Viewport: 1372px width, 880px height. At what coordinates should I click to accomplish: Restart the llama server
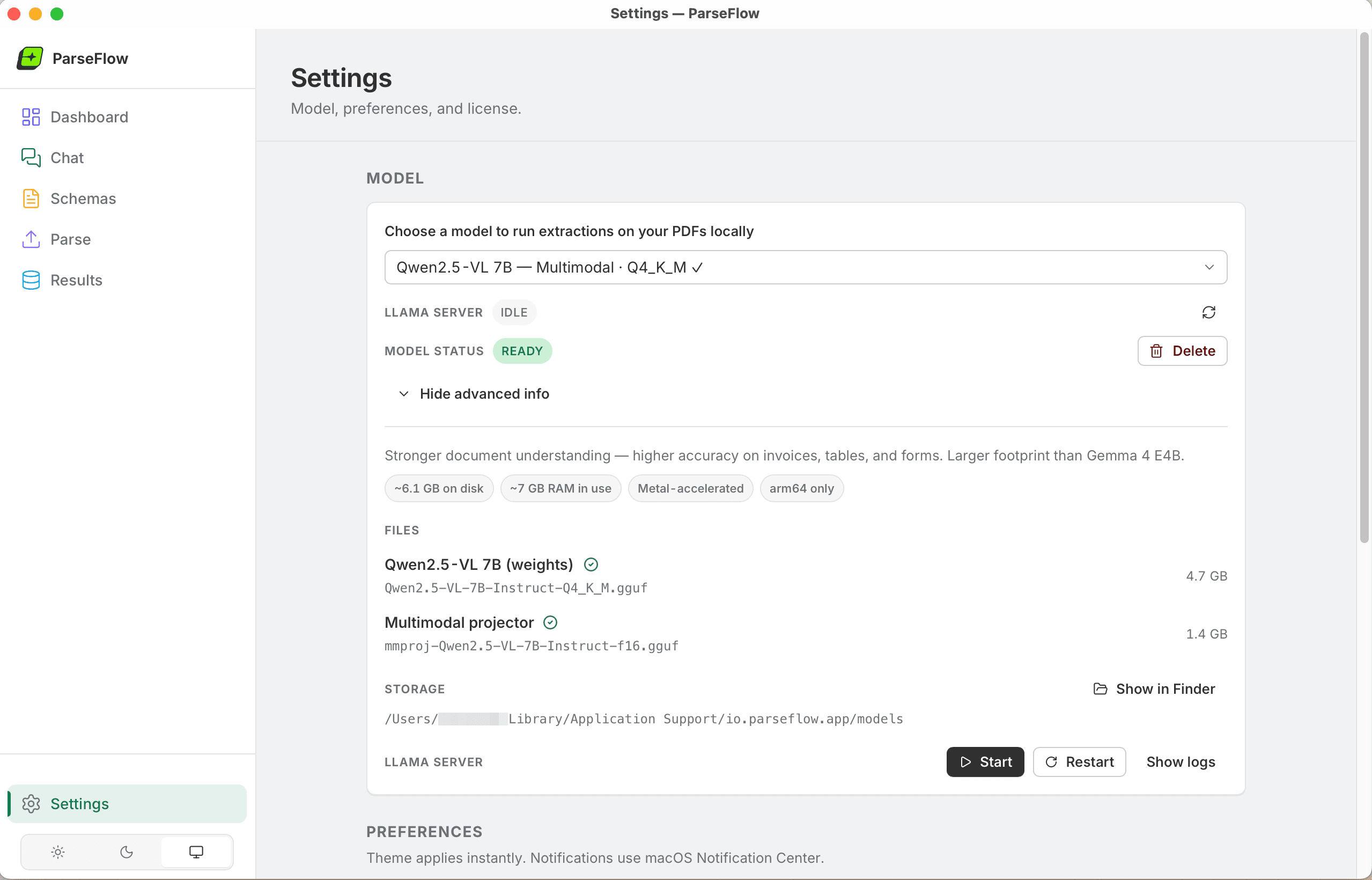tap(1079, 762)
